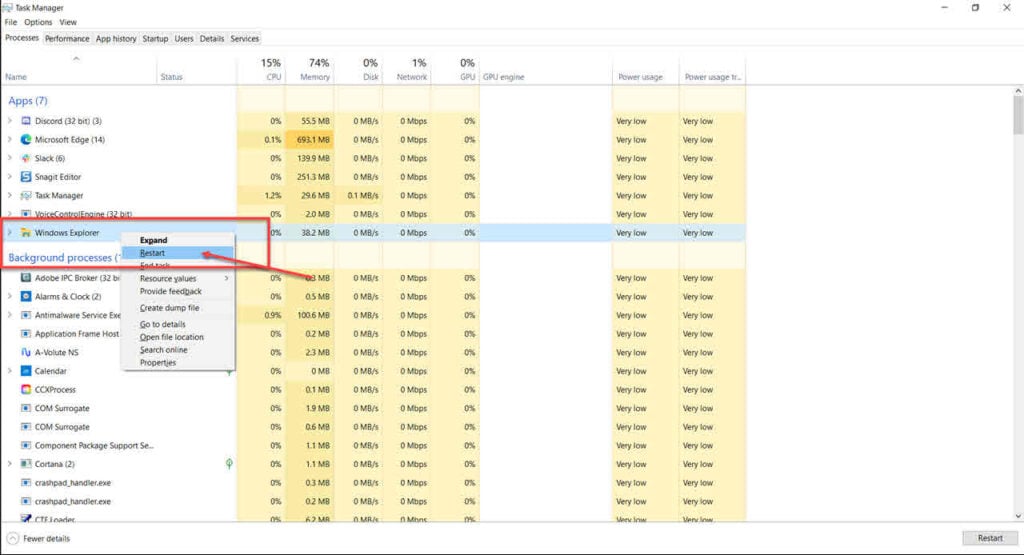Click the Discord app icon
This screenshot has height=555, width=1024.
coord(26,121)
